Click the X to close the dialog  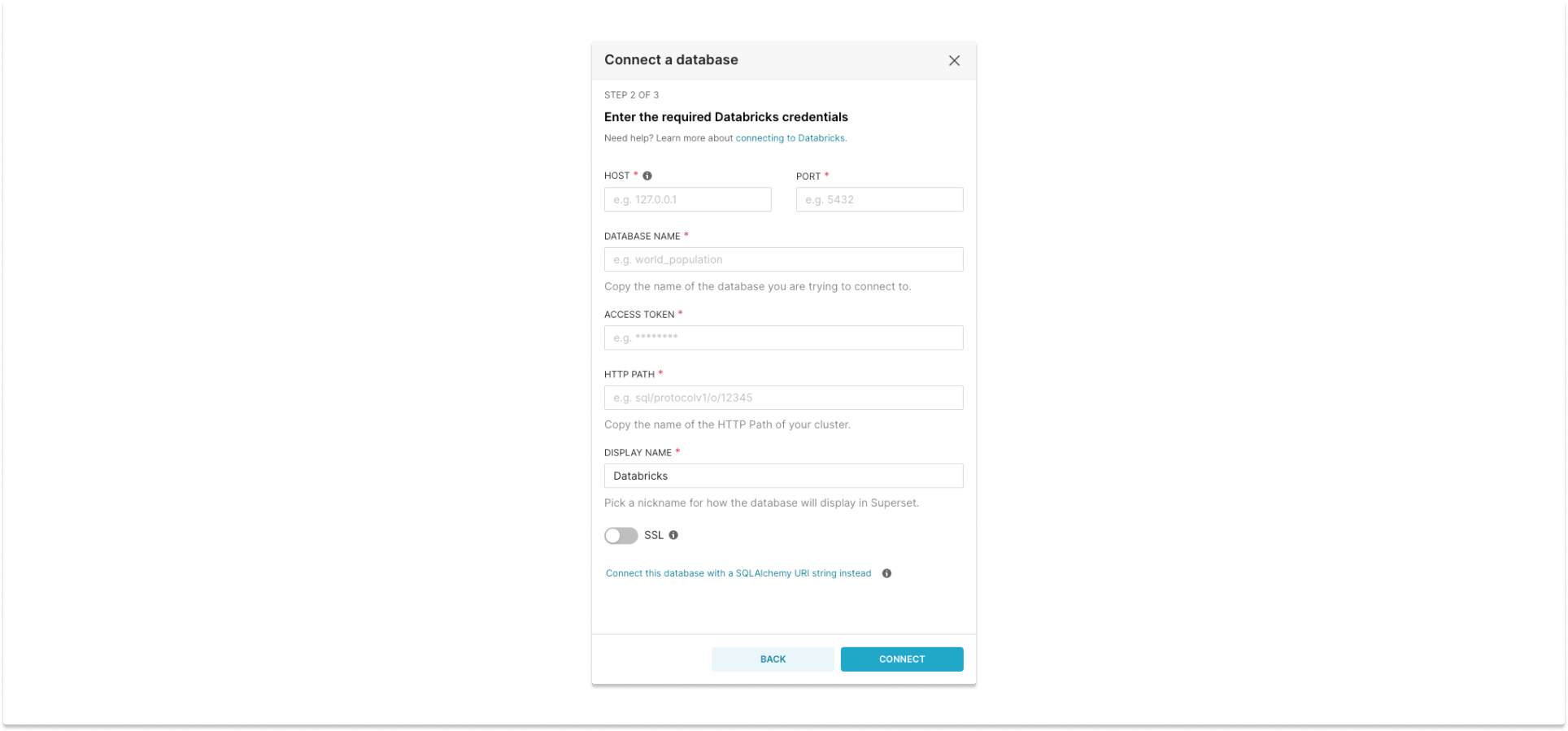(x=954, y=60)
